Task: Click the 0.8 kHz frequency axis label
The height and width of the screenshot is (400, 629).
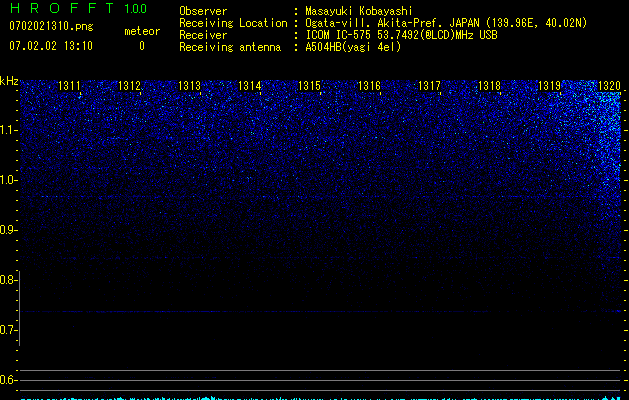Action: (x=8, y=280)
